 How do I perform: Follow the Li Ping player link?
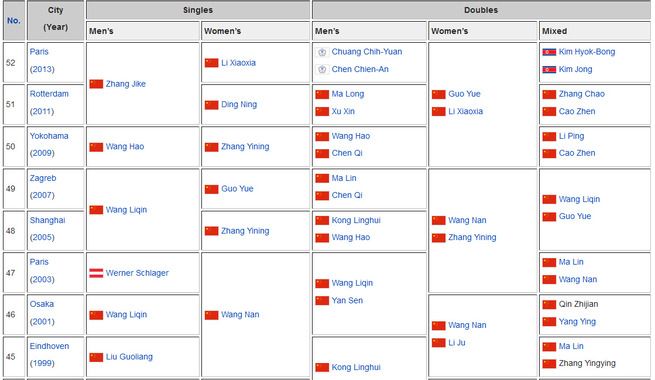click(571, 136)
